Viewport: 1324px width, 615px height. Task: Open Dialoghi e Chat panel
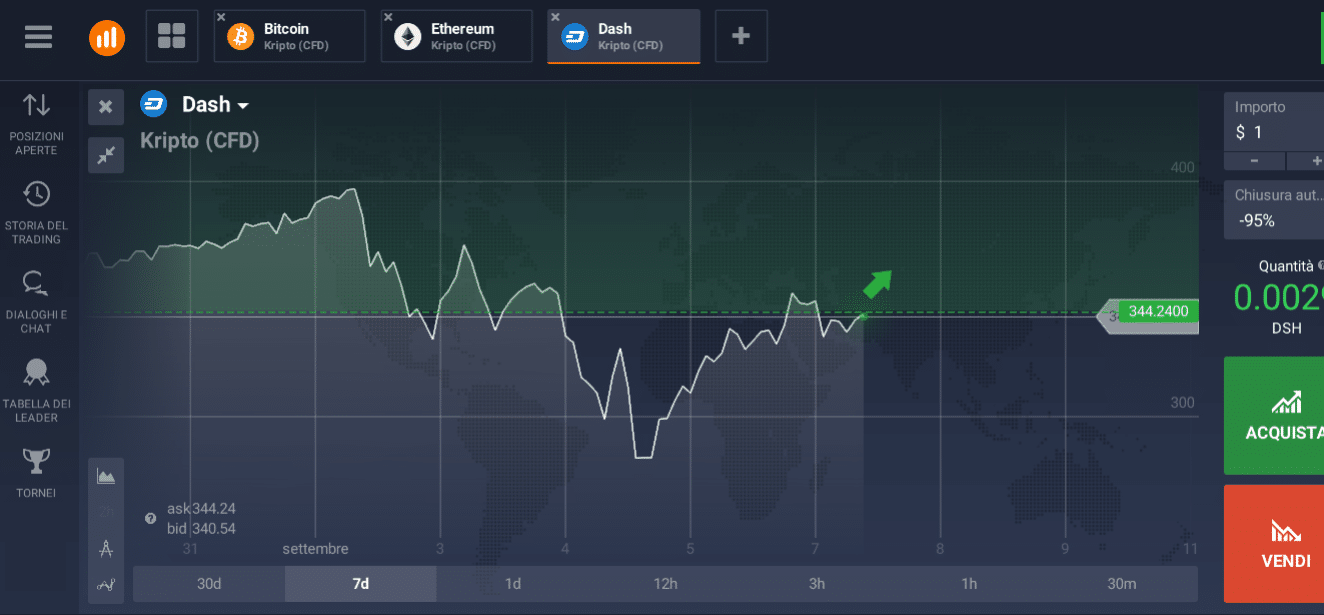pos(36,301)
